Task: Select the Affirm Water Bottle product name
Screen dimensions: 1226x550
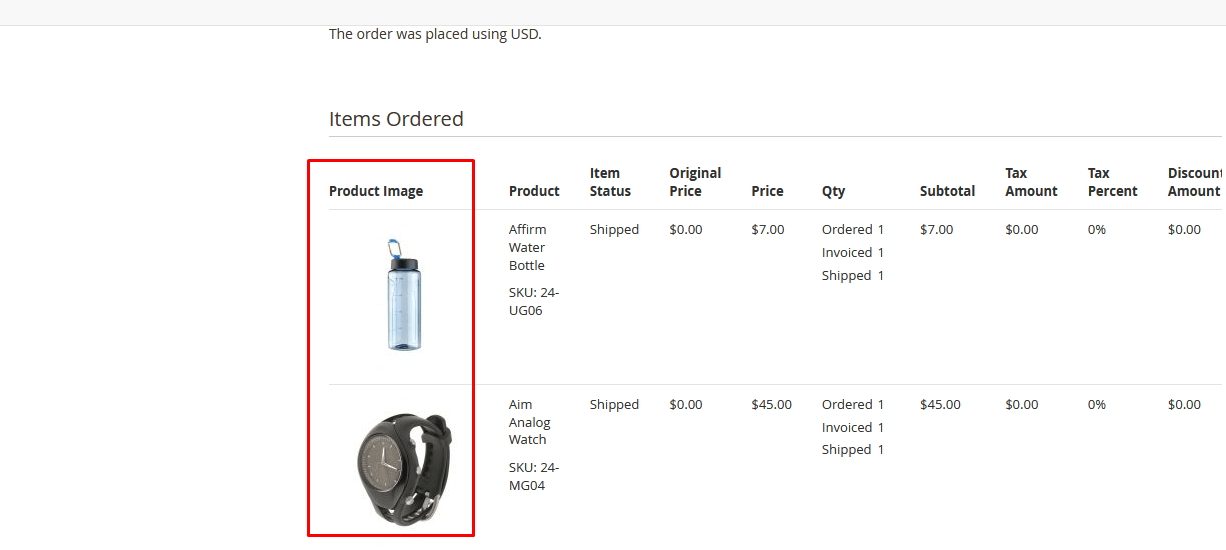Action: click(x=527, y=247)
